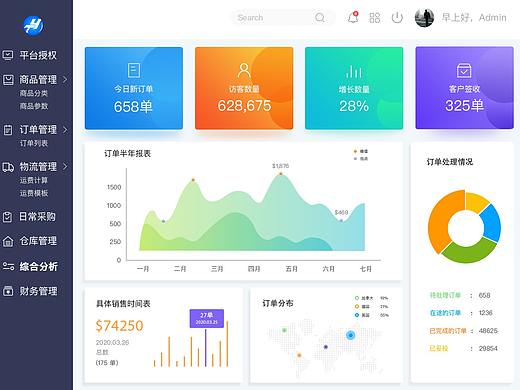Click the box icon on 客户签收 card
520x390 pixels.
point(464,70)
